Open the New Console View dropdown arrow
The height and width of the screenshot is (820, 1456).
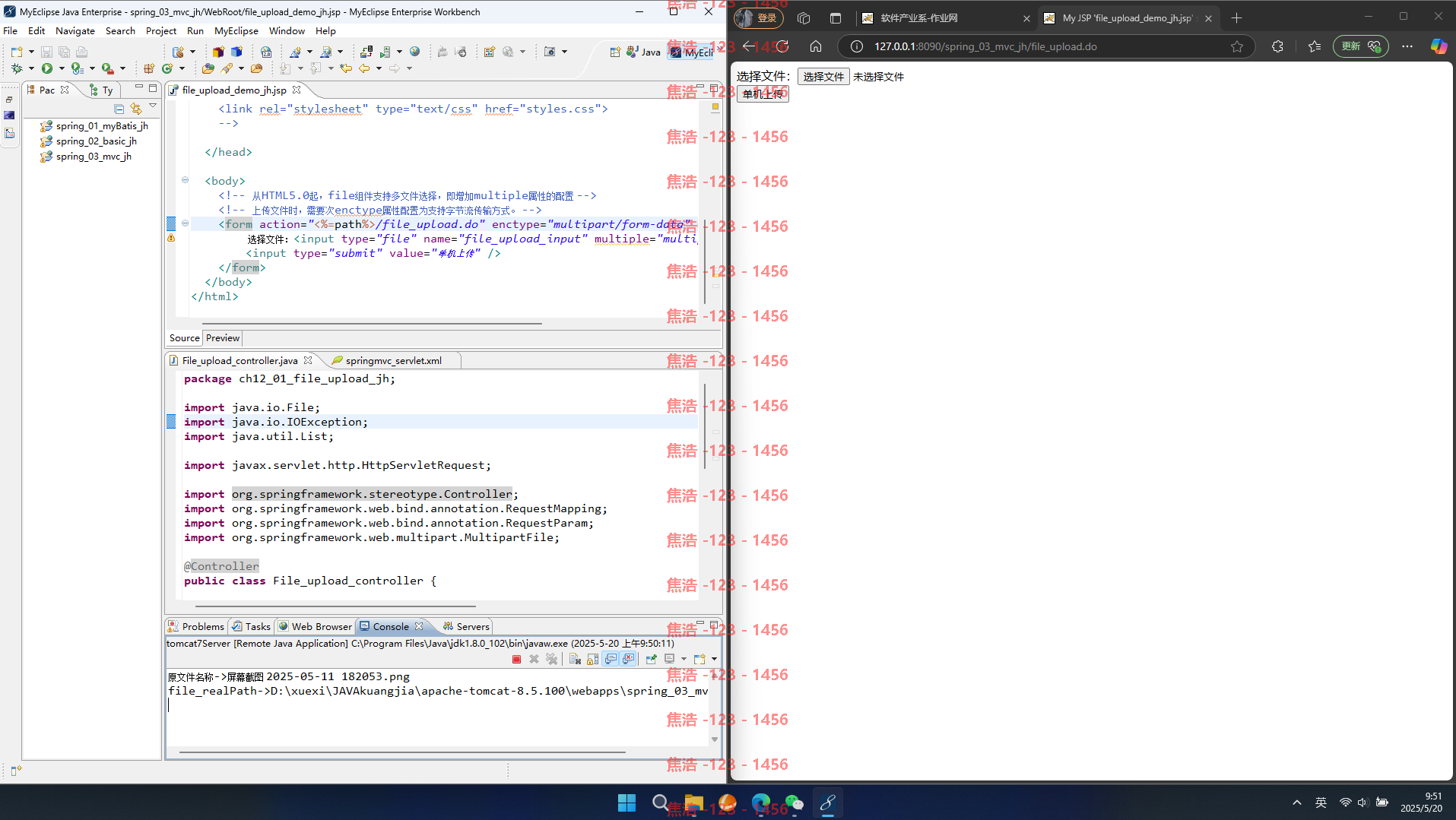pyautogui.click(x=714, y=659)
